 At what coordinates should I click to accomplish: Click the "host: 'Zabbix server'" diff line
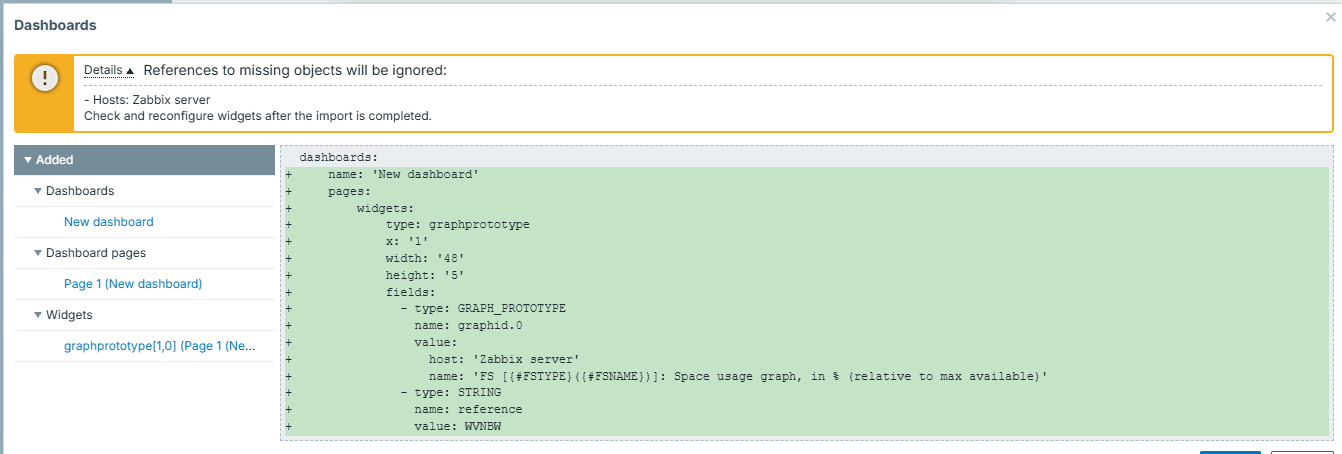click(504, 359)
